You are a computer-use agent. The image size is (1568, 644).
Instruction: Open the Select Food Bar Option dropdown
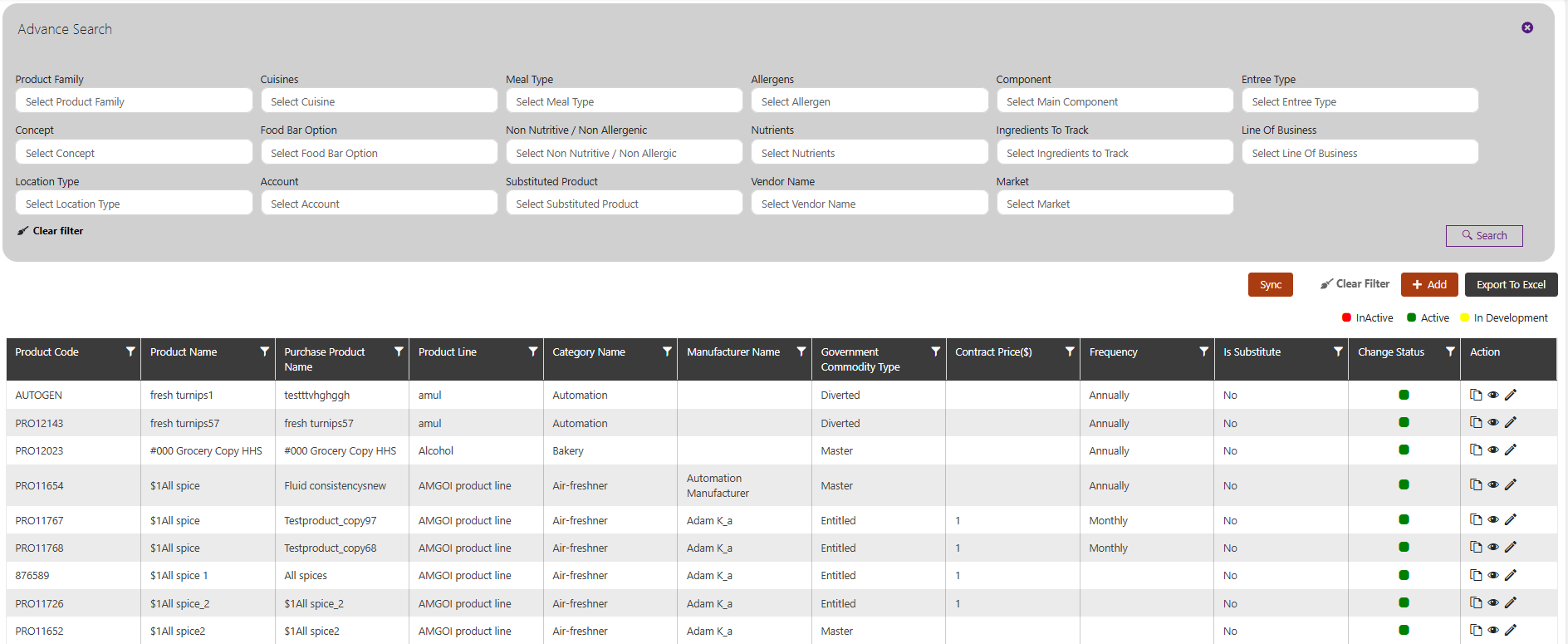point(379,153)
